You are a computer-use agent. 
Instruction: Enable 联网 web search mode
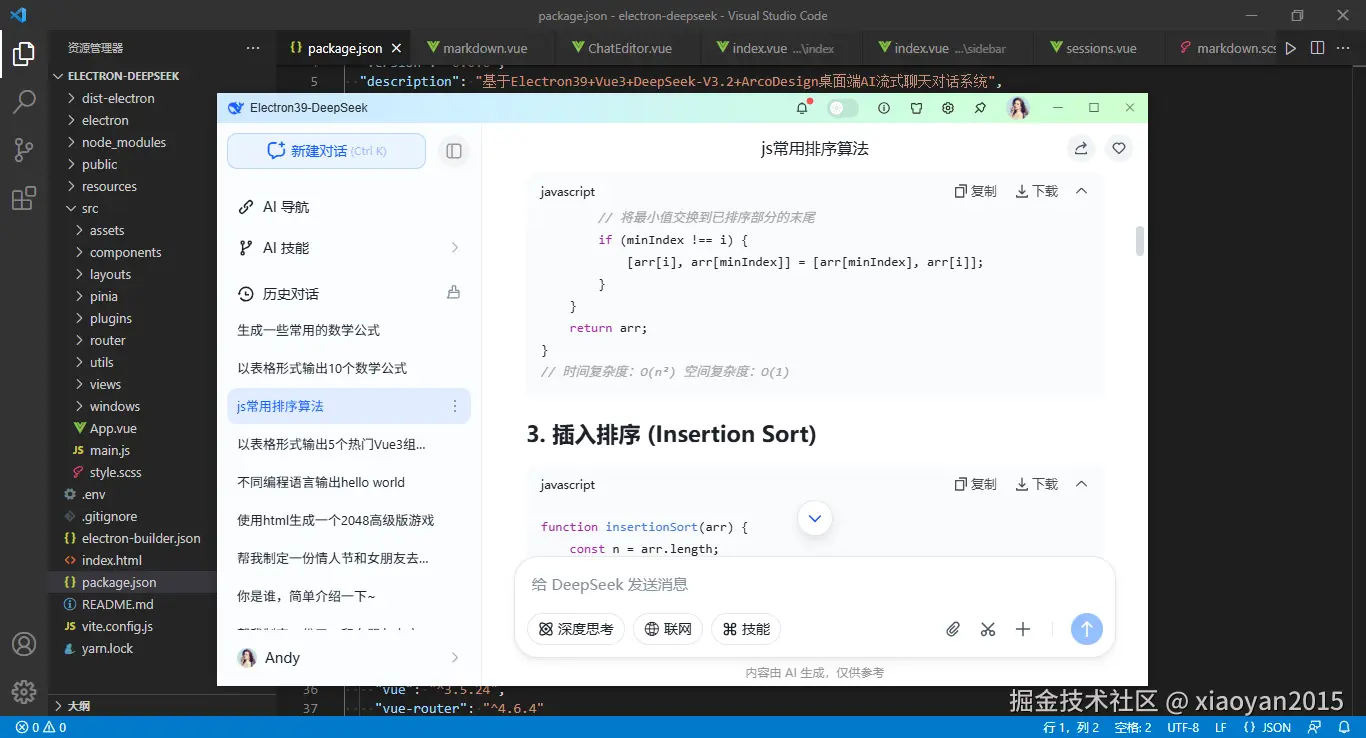point(667,629)
